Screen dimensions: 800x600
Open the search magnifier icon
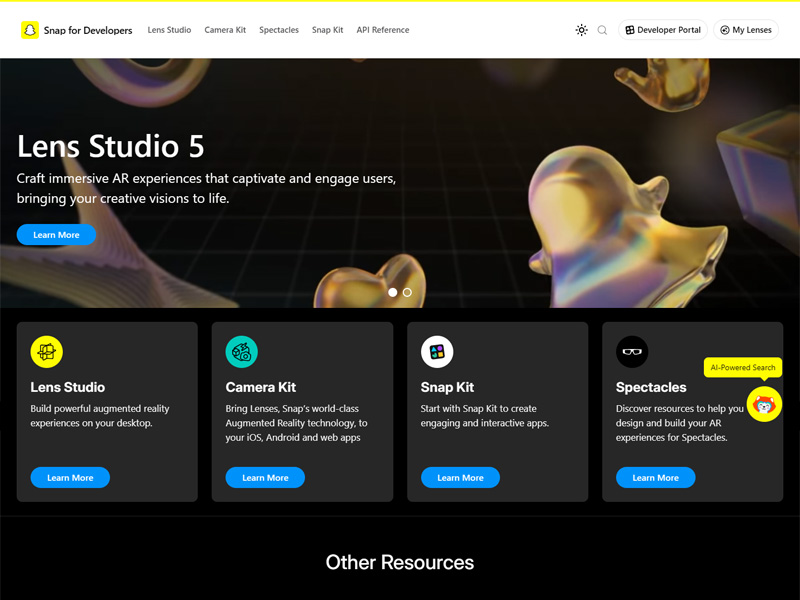click(601, 30)
